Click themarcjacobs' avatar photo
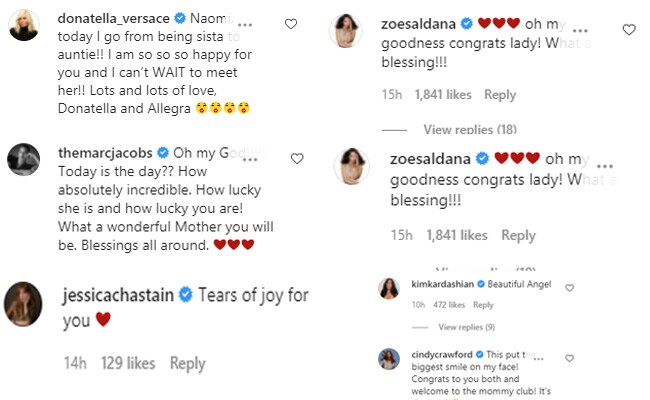 (x=24, y=161)
